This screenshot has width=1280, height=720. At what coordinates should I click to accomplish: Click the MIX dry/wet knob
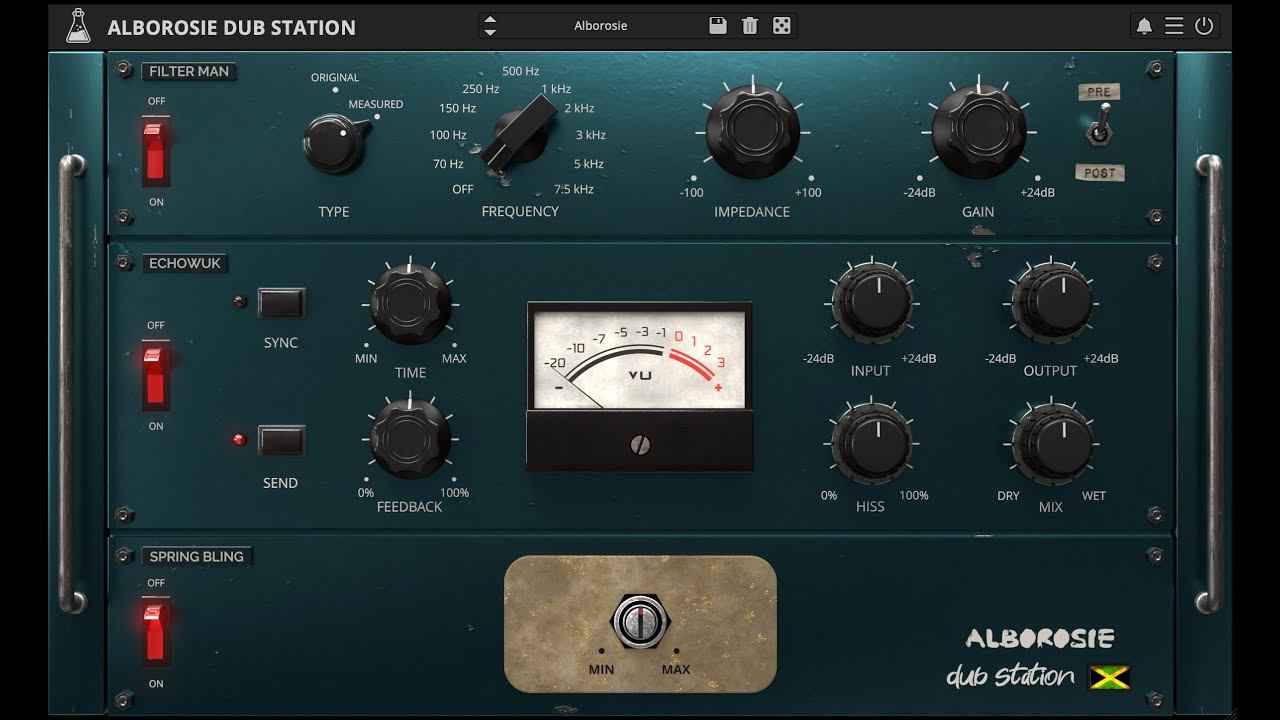[x=1052, y=444]
